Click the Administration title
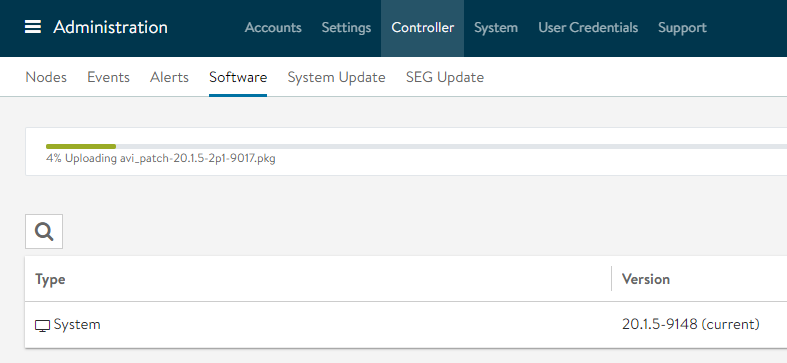 tap(110, 27)
